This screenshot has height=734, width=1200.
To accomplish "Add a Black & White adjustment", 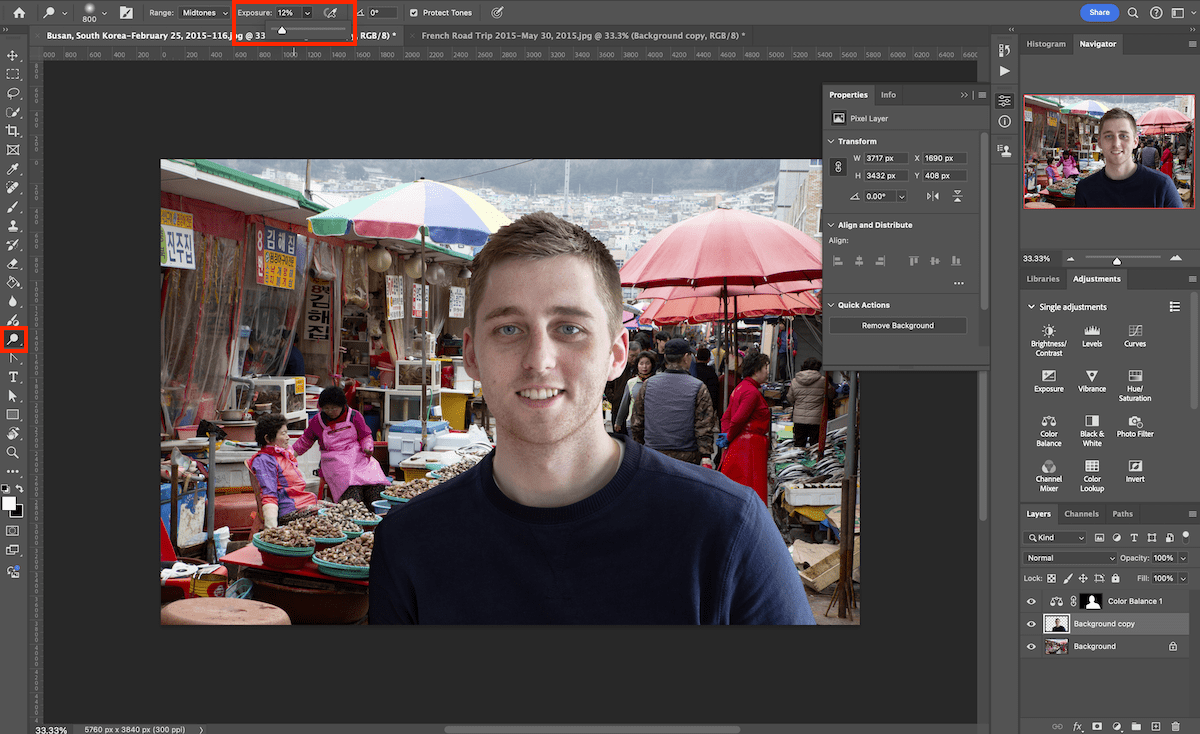I will click(x=1091, y=424).
